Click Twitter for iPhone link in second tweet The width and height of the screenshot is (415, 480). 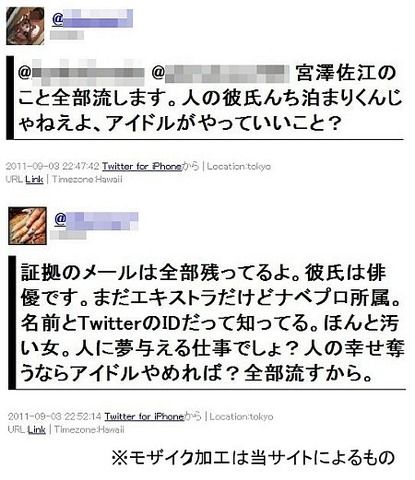click(144, 416)
